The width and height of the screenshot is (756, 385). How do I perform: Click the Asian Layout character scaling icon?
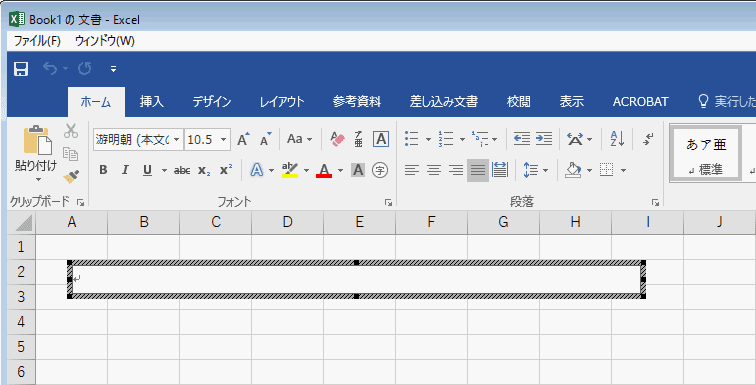click(x=575, y=140)
